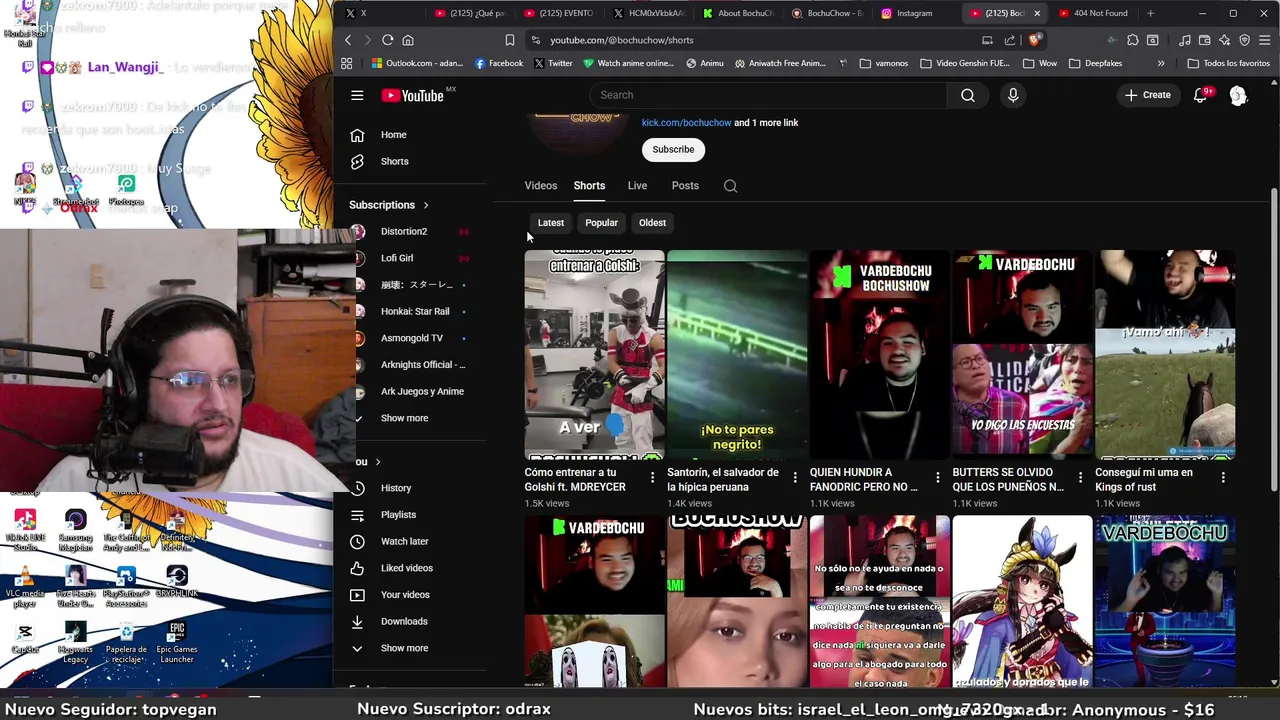Open Downloads in the sidebar

(404, 621)
